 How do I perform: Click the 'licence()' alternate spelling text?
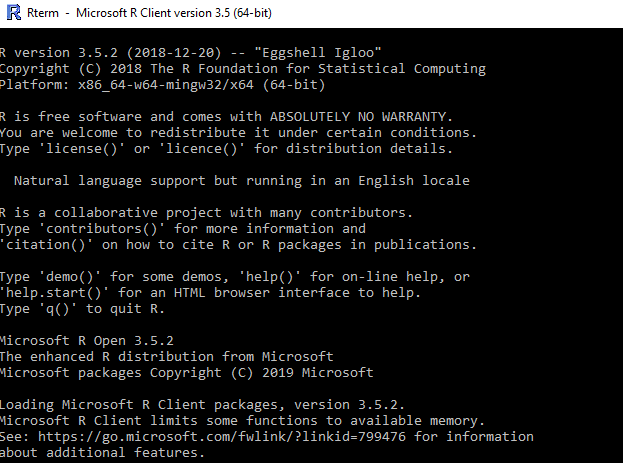pyautogui.click(x=202, y=149)
